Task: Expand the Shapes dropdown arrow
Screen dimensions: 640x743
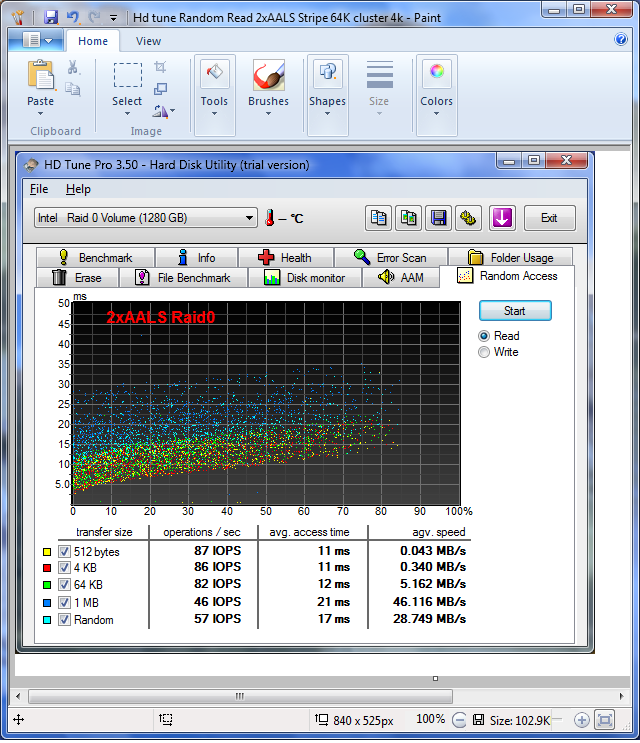Action: [x=327, y=114]
